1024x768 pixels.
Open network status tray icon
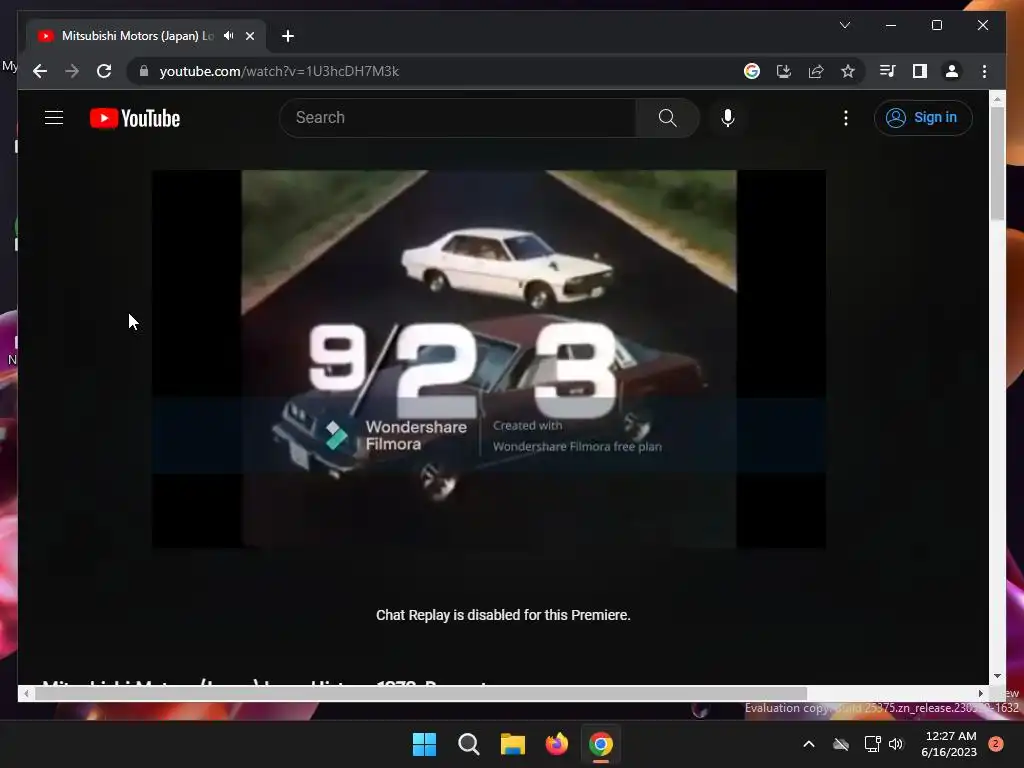click(872, 744)
